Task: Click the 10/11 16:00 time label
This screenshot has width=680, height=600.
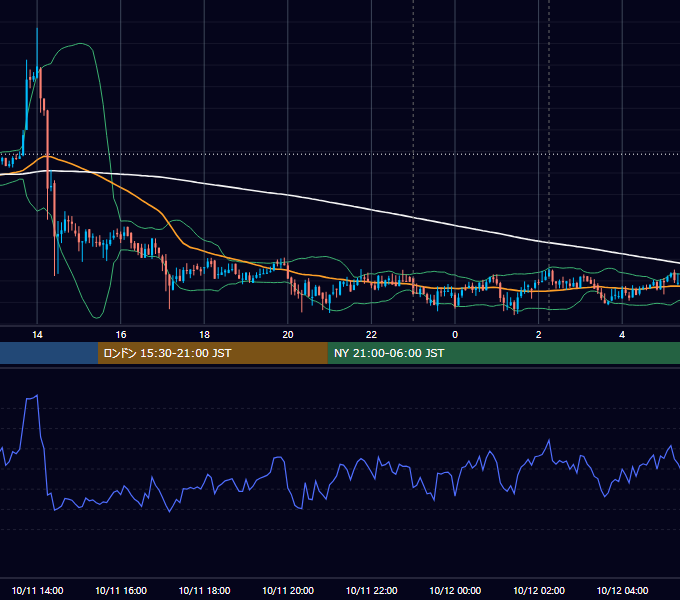Action: (x=121, y=590)
